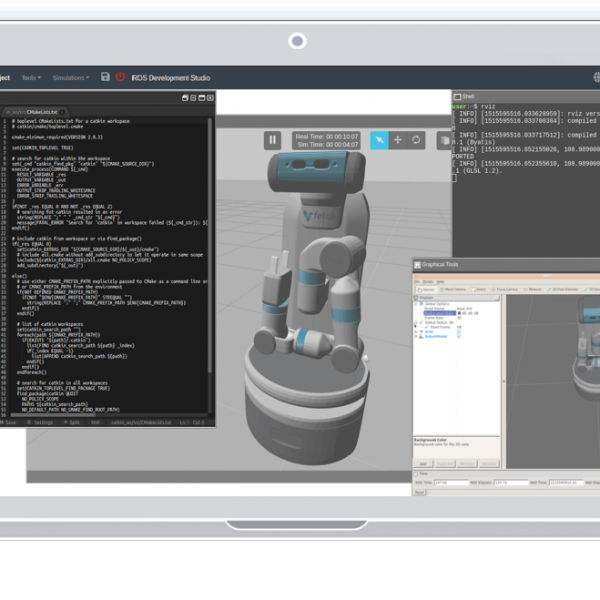The width and height of the screenshot is (600, 600).
Task: Click the Wall Time input field
Action: tap(566, 483)
